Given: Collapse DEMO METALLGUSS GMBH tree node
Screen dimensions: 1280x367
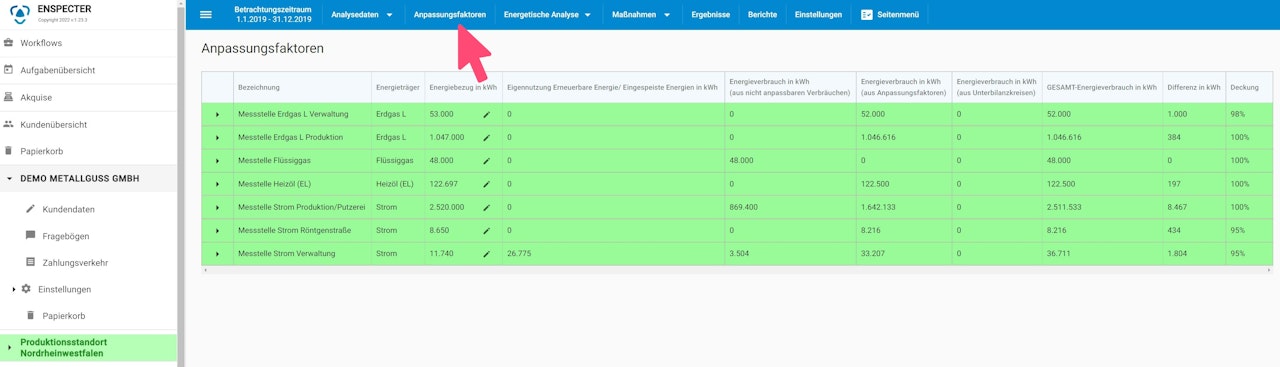Looking at the screenshot, I should [9, 179].
